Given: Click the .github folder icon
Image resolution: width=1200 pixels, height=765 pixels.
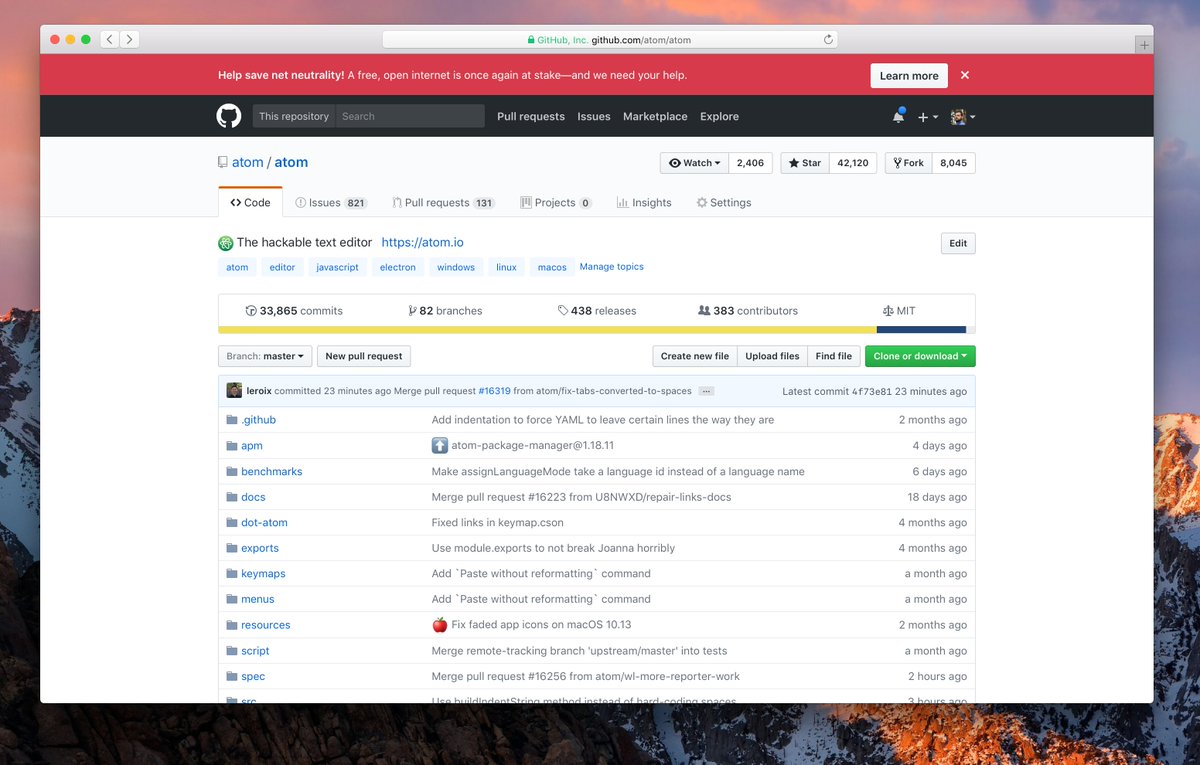Looking at the screenshot, I should click(x=232, y=420).
